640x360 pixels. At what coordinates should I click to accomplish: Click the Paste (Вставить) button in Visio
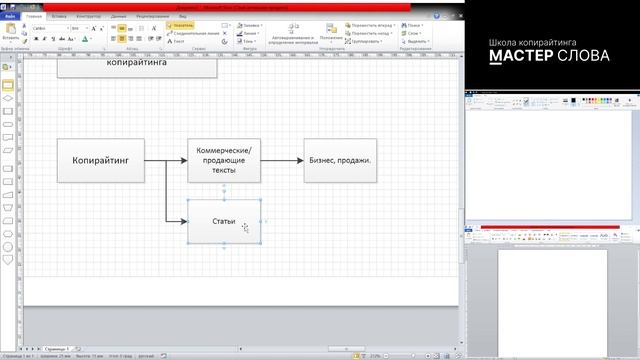[10, 32]
